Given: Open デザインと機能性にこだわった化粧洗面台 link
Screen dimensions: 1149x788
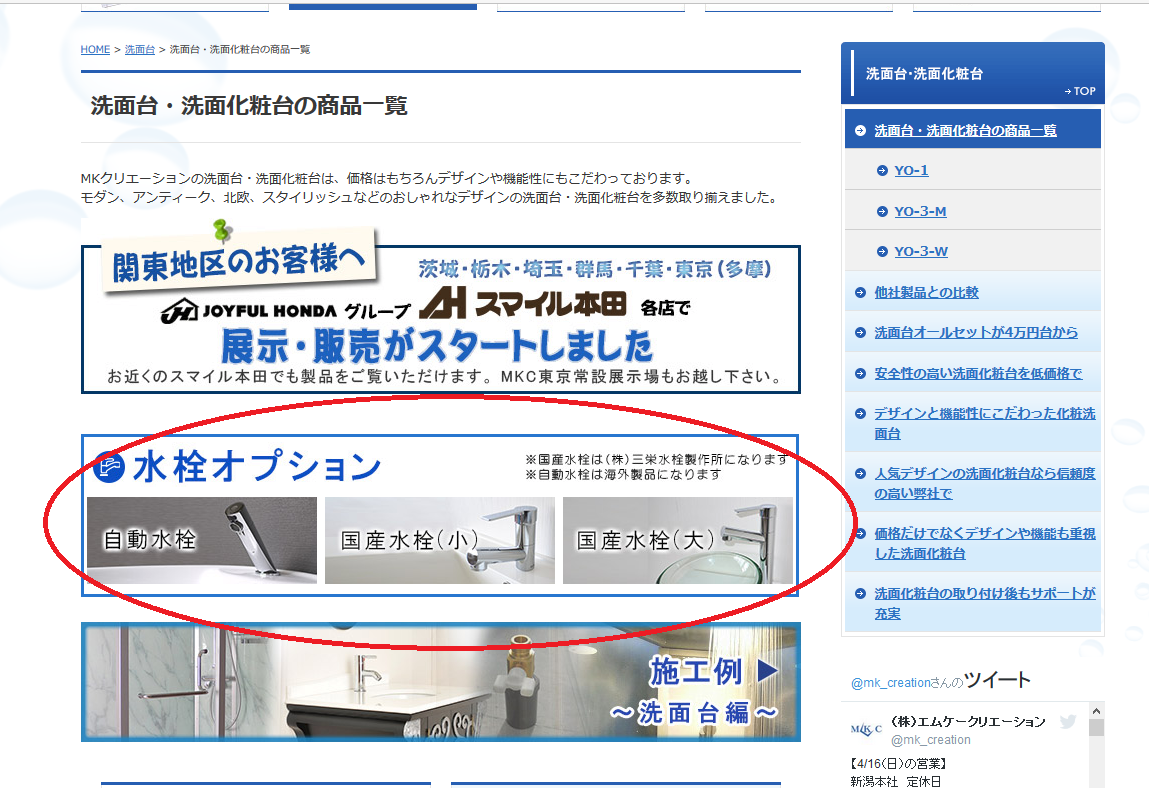Looking at the screenshot, I should 985,424.
